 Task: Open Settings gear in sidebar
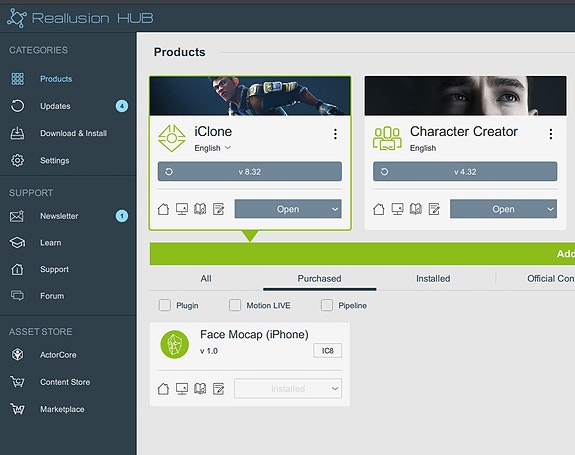pos(17,160)
